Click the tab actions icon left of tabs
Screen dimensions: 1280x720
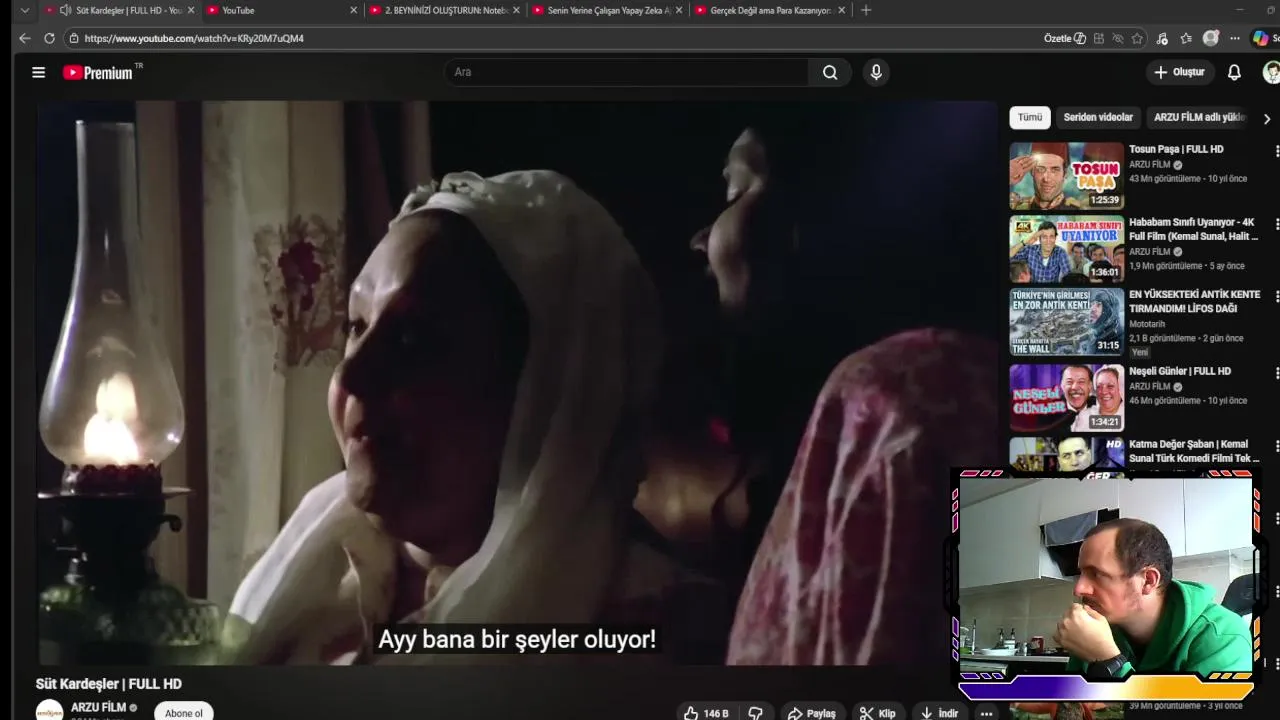[24, 10]
